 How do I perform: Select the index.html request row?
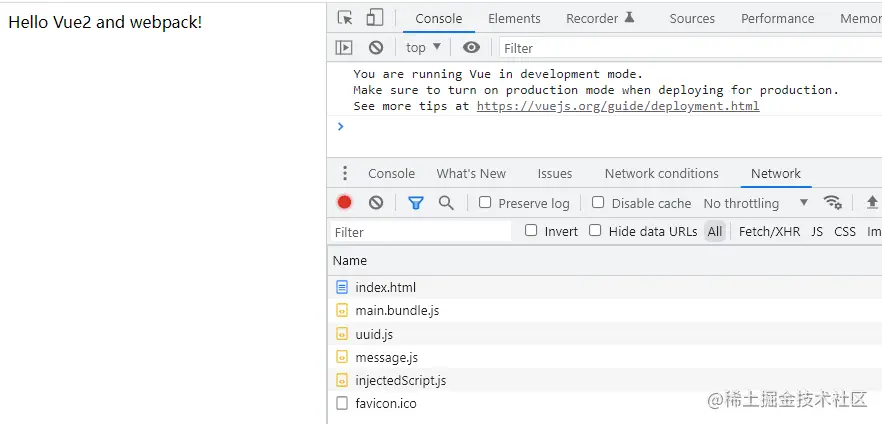pyautogui.click(x=605, y=287)
